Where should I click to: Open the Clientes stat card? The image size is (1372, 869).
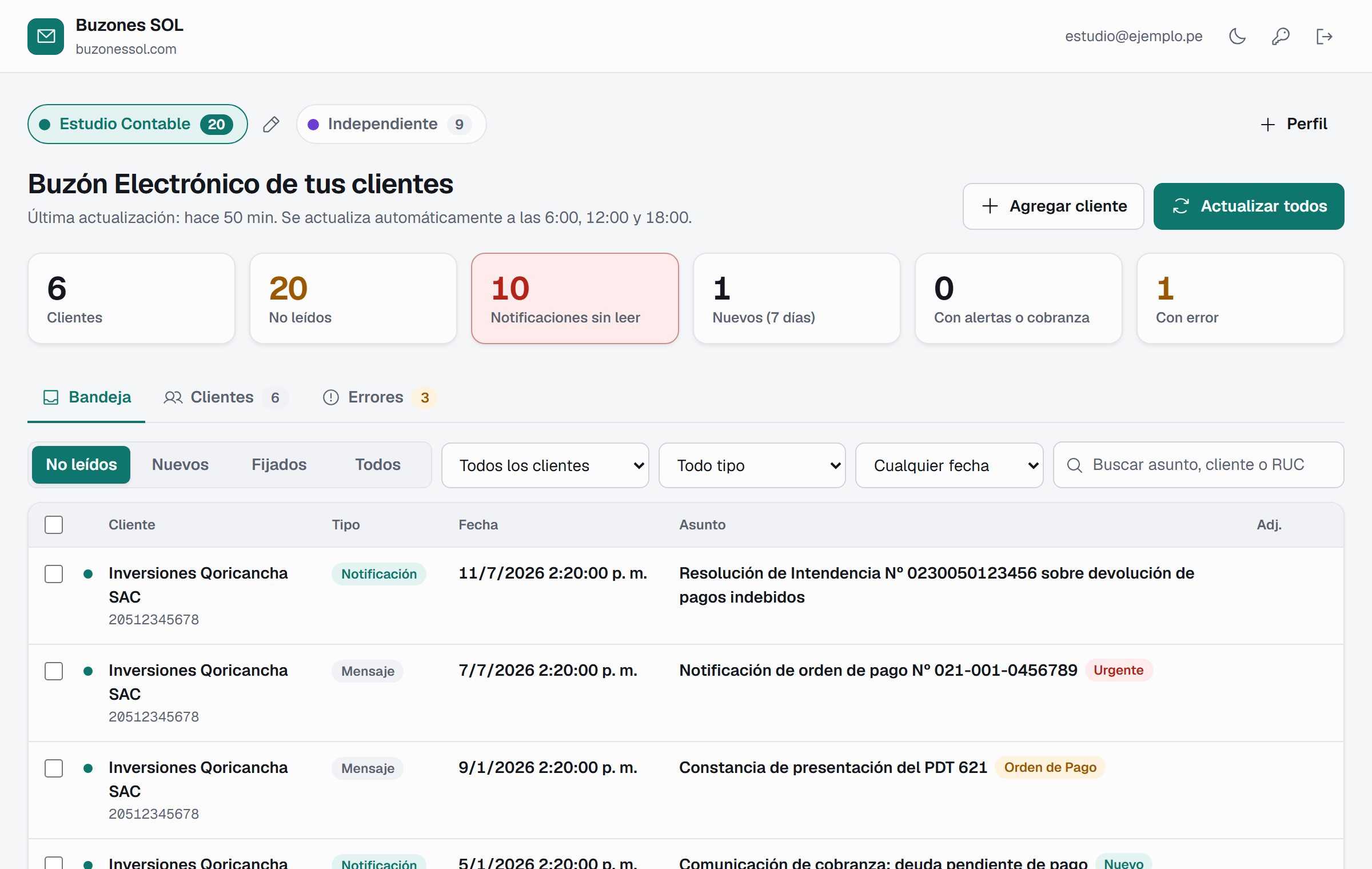click(x=131, y=298)
